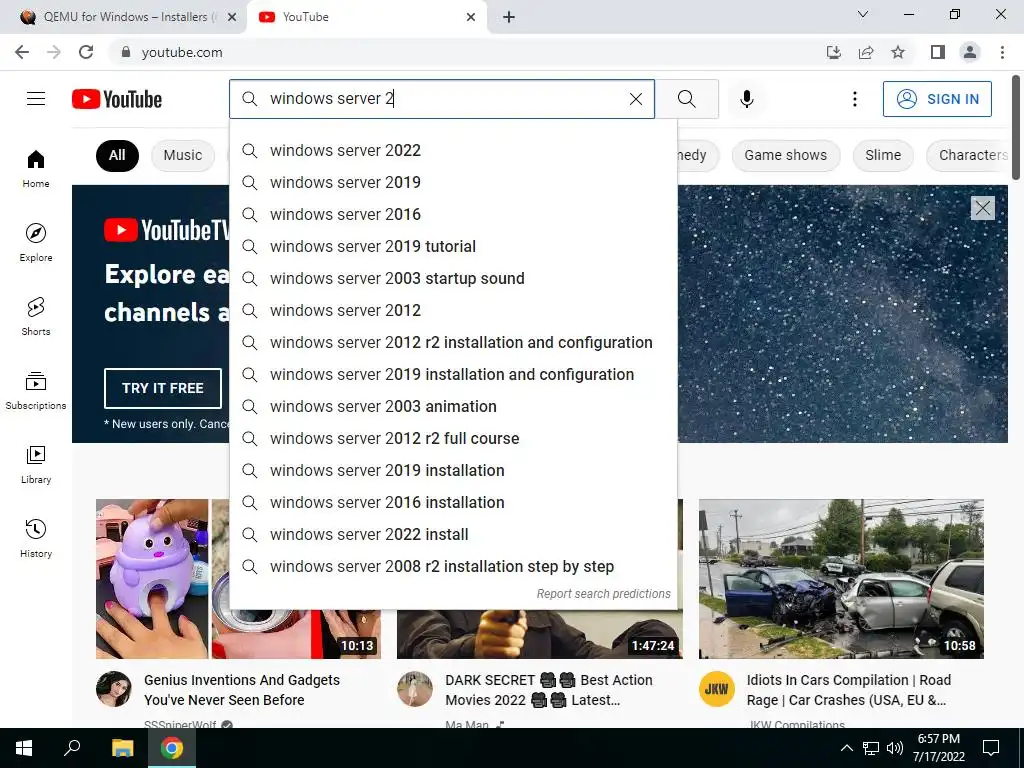Open the DARK SECRET action movie thumbnail

[539, 633]
